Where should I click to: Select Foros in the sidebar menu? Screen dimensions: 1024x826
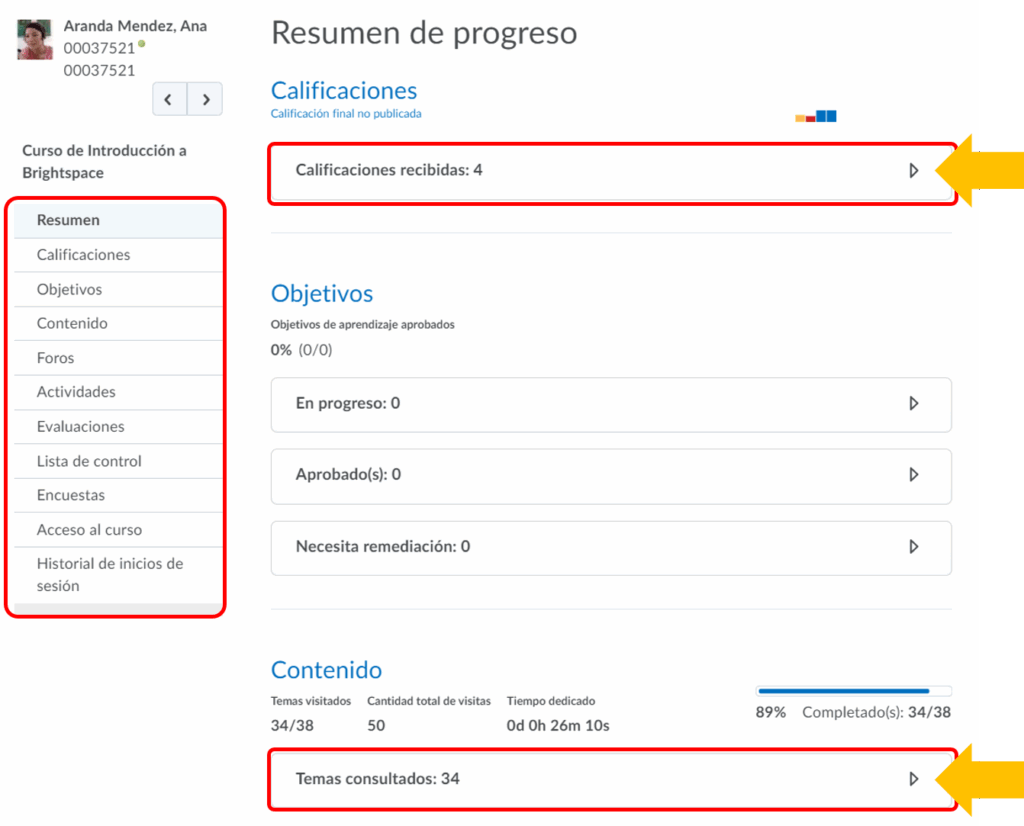coord(55,358)
